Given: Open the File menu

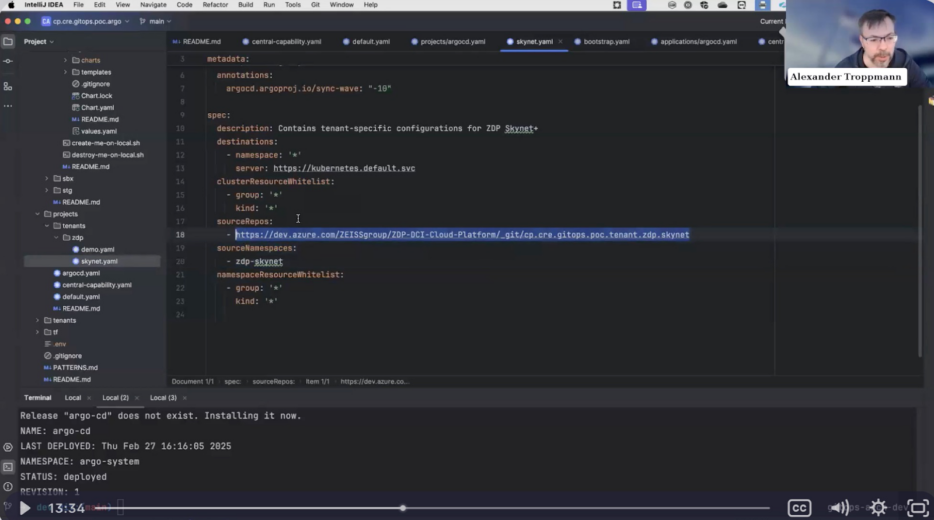Looking at the screenshot, I should (78, 5).
